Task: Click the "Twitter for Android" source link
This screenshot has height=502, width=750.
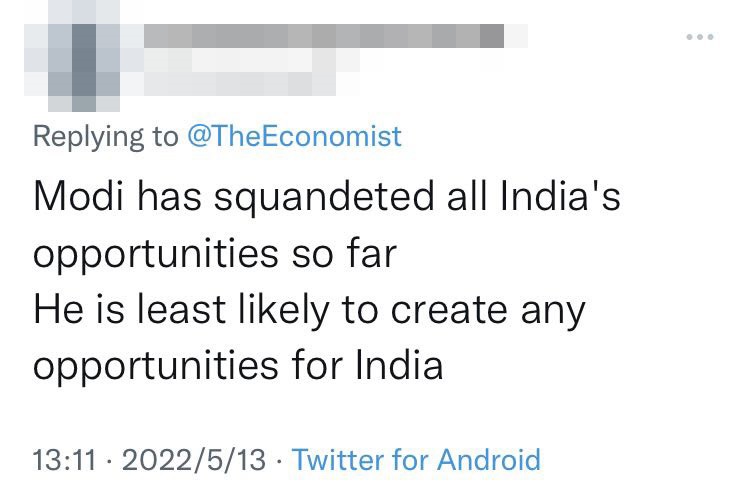Action: tap(415, 460)
